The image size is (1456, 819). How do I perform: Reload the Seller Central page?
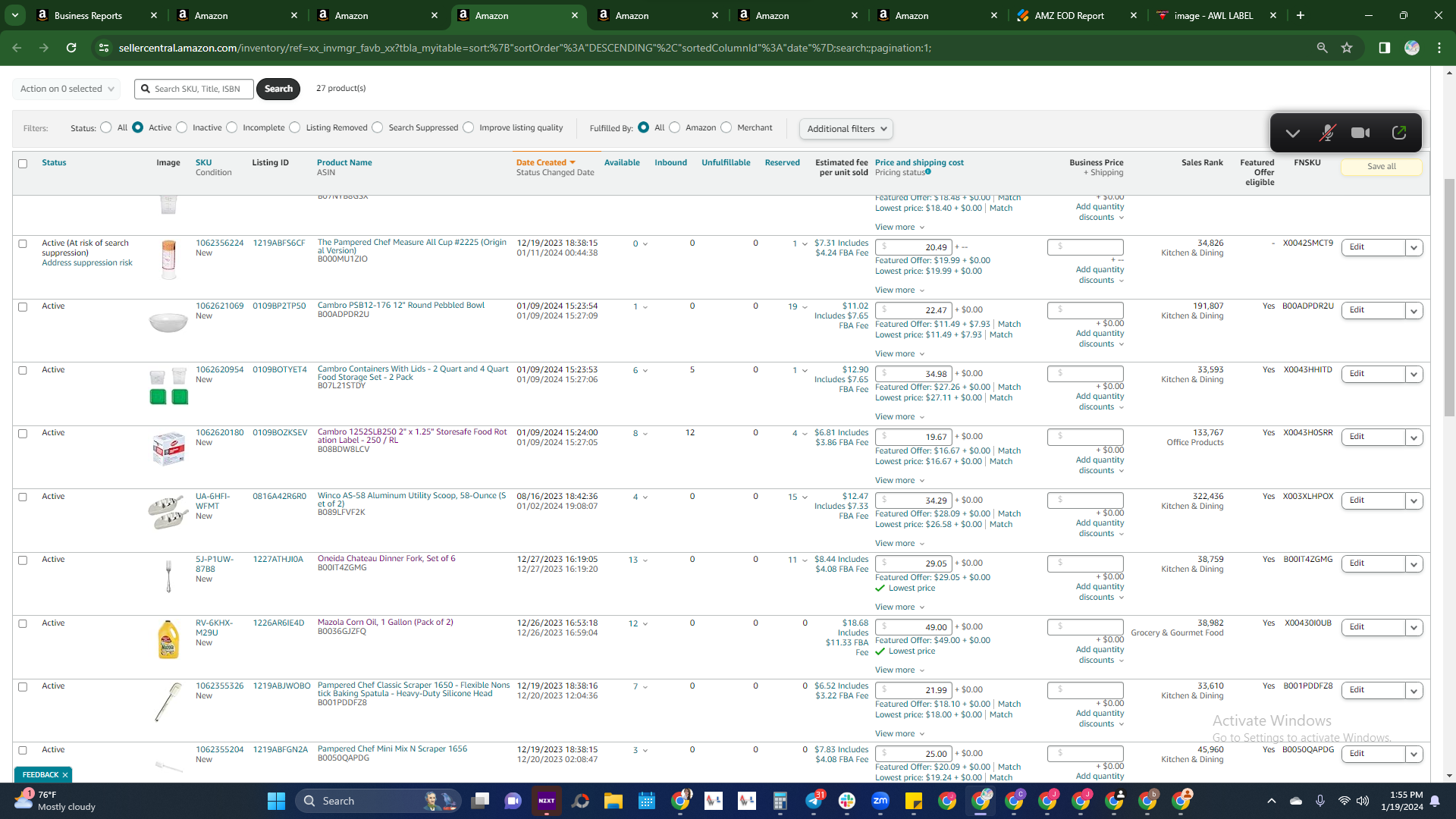click(71, 48)
